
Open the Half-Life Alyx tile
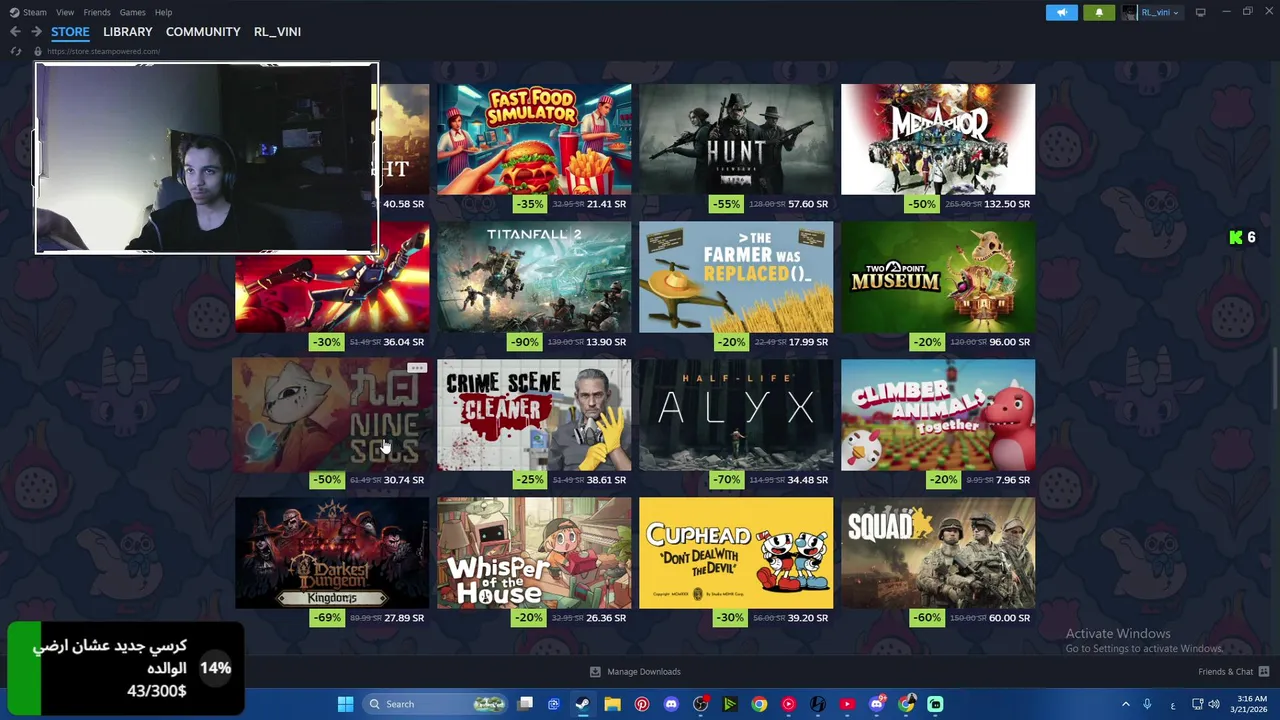pos(736,415)
